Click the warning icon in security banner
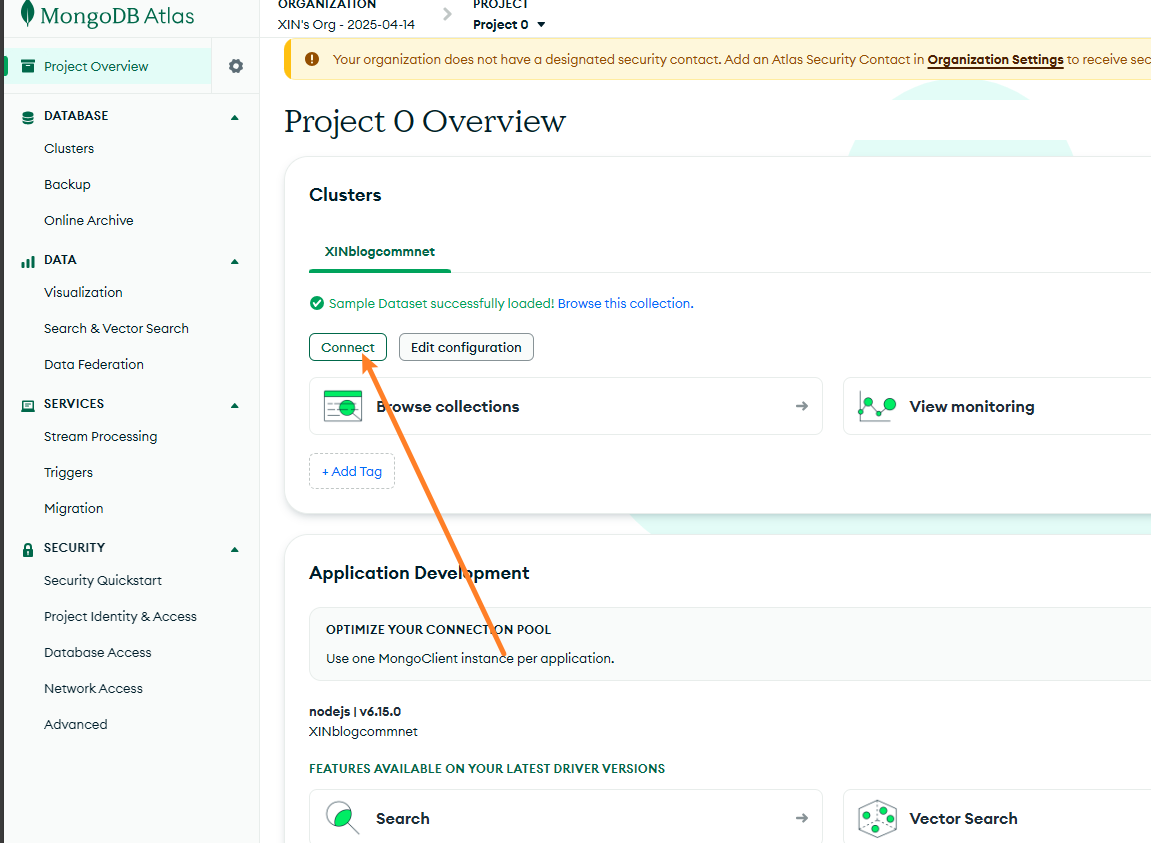This screenshot has width=1151, height=843. [312, 59]
